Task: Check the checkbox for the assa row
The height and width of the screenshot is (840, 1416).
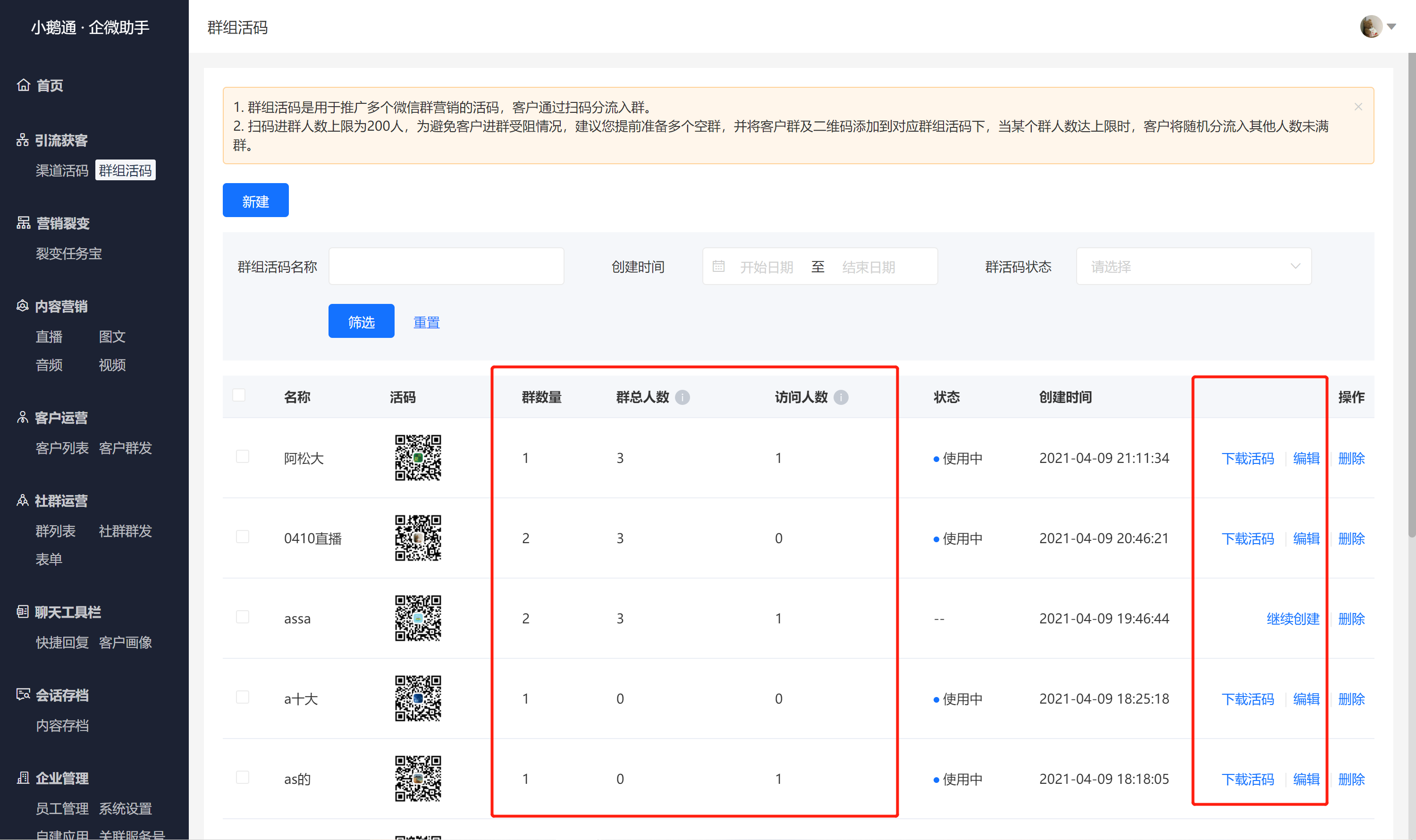Action: [x=242, y=617]
